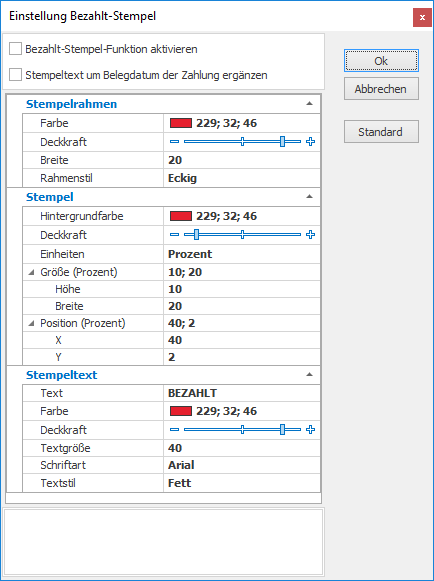Increase Stempel Deckkraft with plus icon
The height and width of the screenshot is (581, 434).
311,235
